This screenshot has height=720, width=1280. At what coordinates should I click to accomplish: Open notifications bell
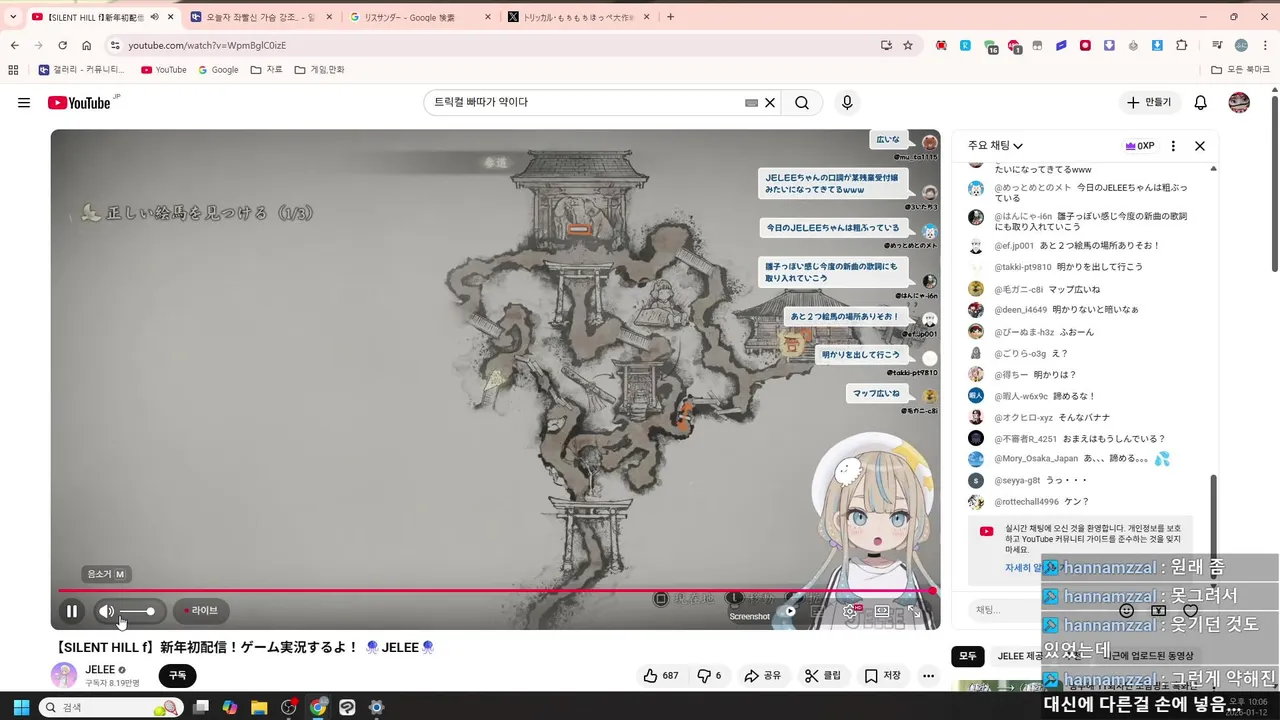tap(1201, 103)
